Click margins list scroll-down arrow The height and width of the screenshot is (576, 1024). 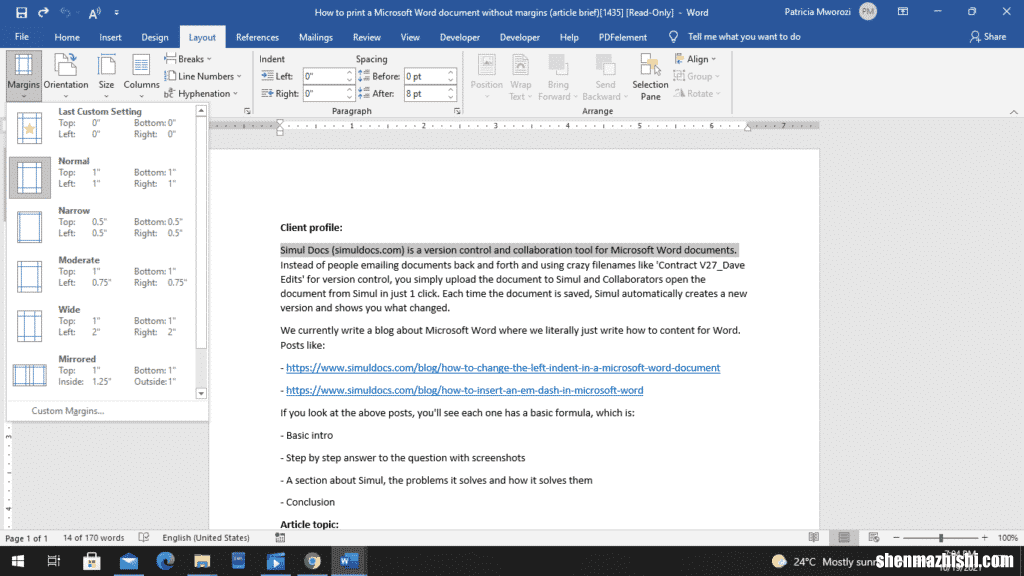tap(201, 393)
